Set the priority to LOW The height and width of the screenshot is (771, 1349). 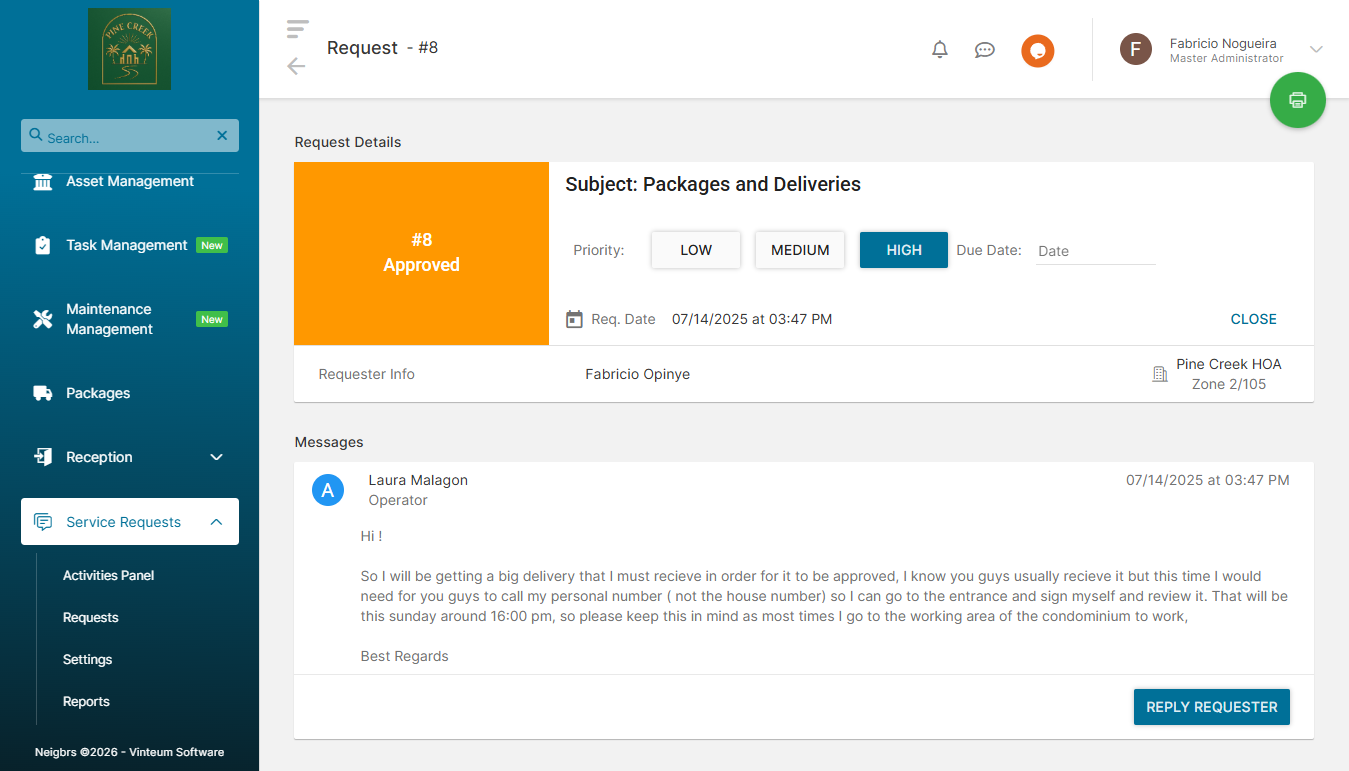pos(696,250)
